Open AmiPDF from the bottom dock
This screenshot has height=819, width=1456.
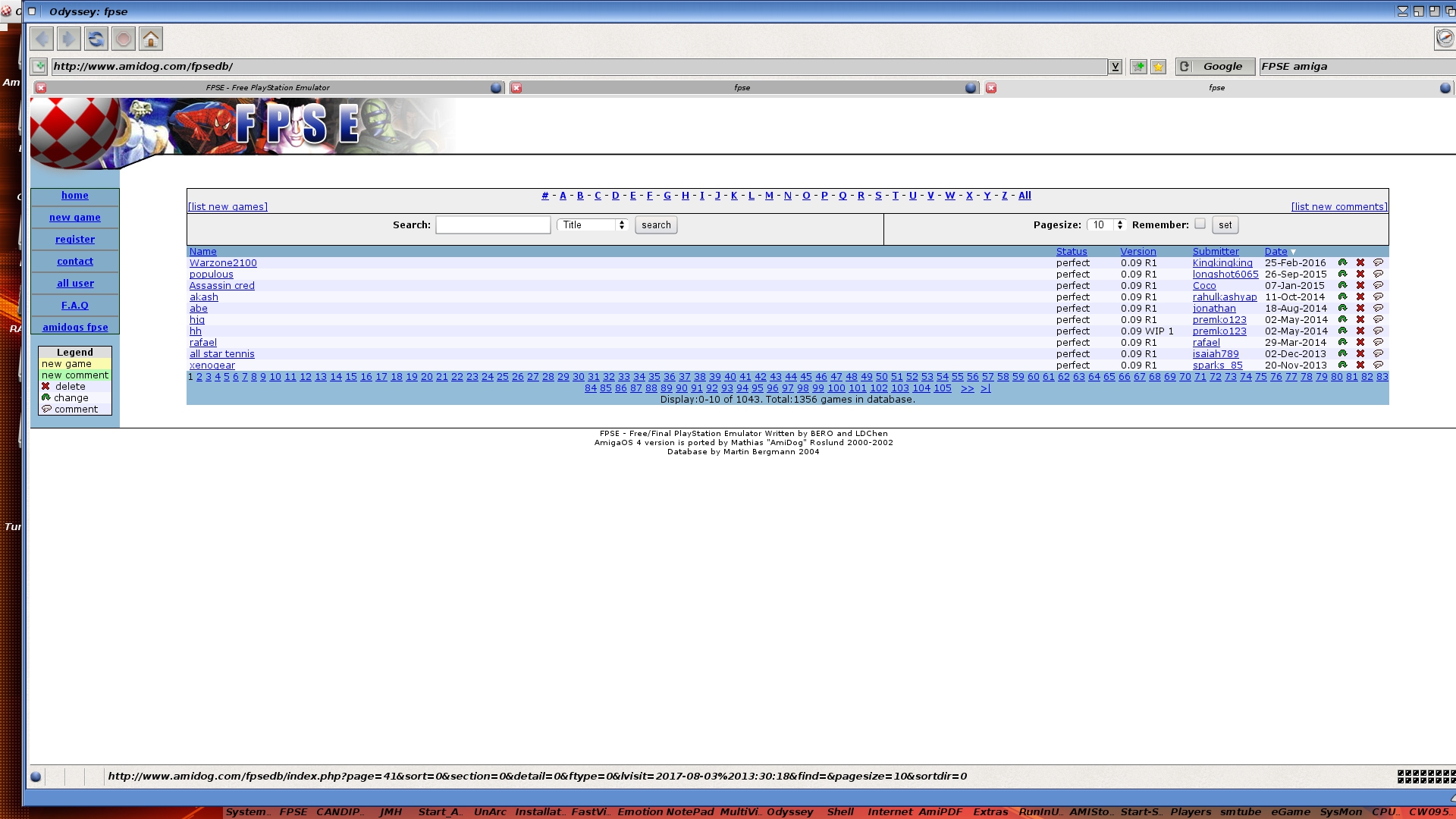[x=940, y=812]
